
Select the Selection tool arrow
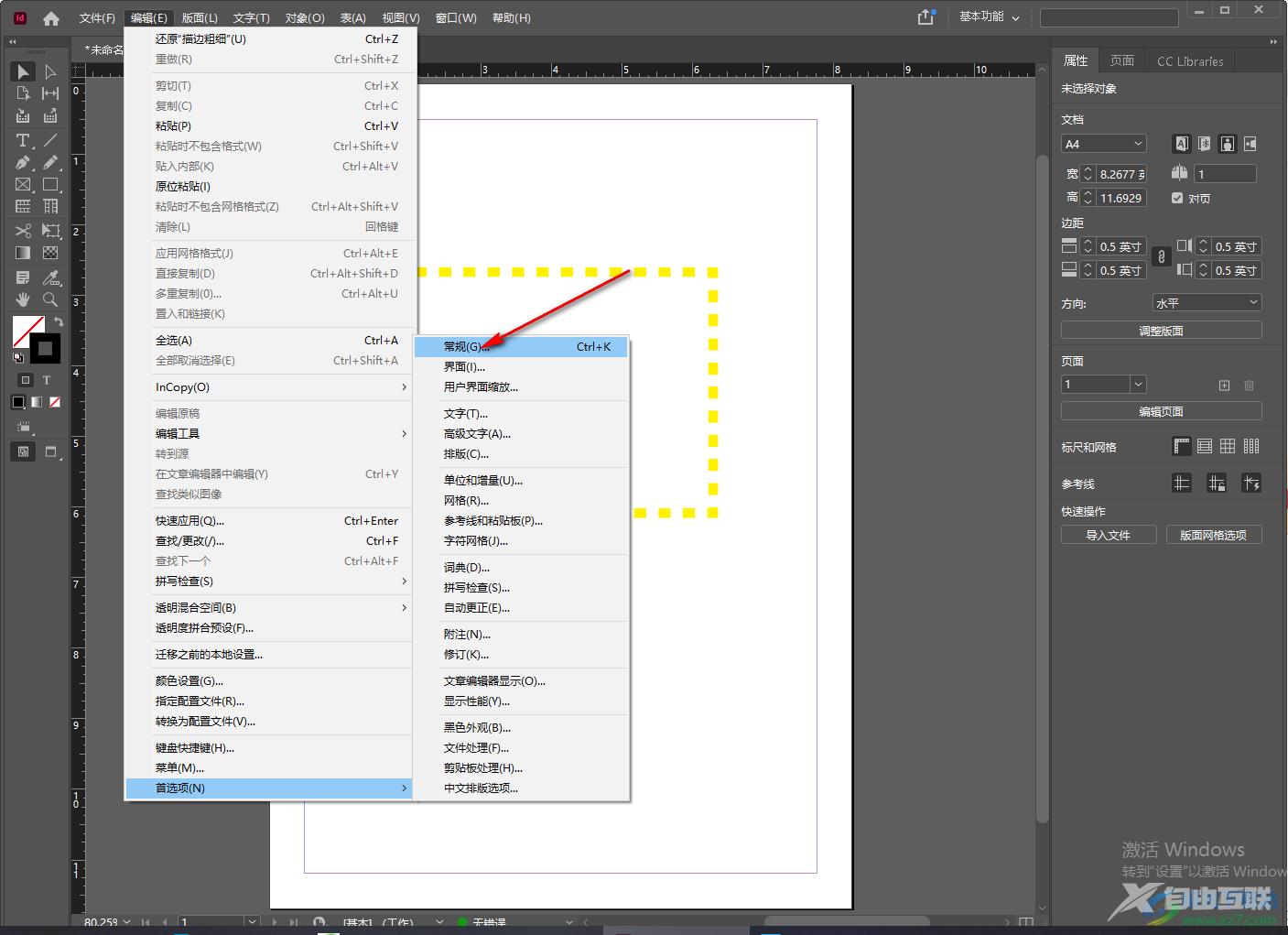(23, 71)
